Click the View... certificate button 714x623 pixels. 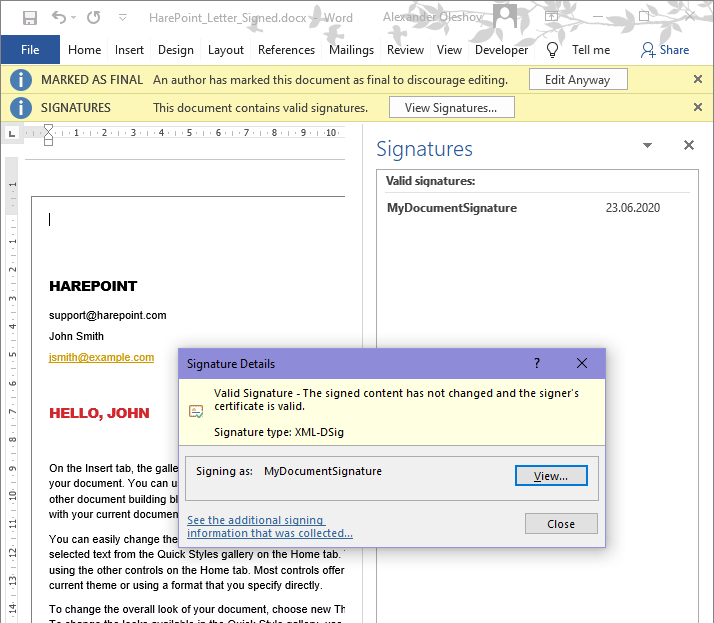pos(551,475)
